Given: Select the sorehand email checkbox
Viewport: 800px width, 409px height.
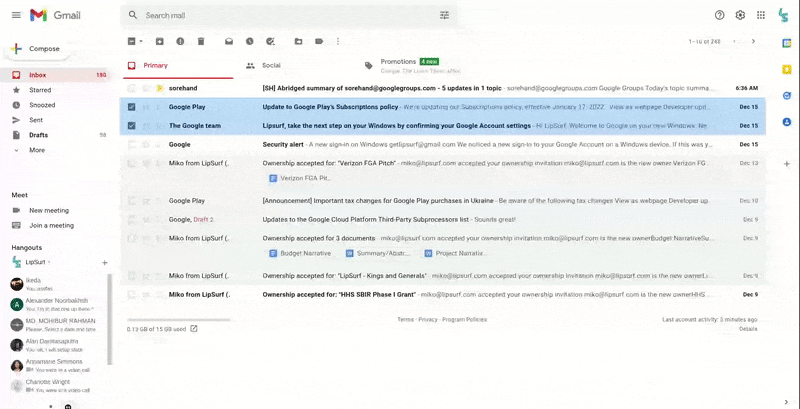Looking at the screenshot, I should [132, 88].
